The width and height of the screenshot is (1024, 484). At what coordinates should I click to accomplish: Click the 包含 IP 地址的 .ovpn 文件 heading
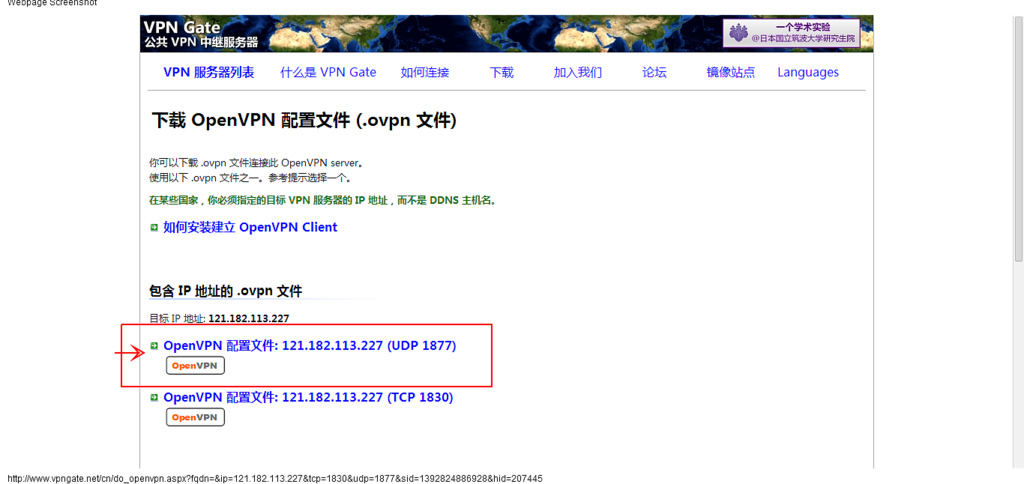pyautogui.click(x=226, y=291)
